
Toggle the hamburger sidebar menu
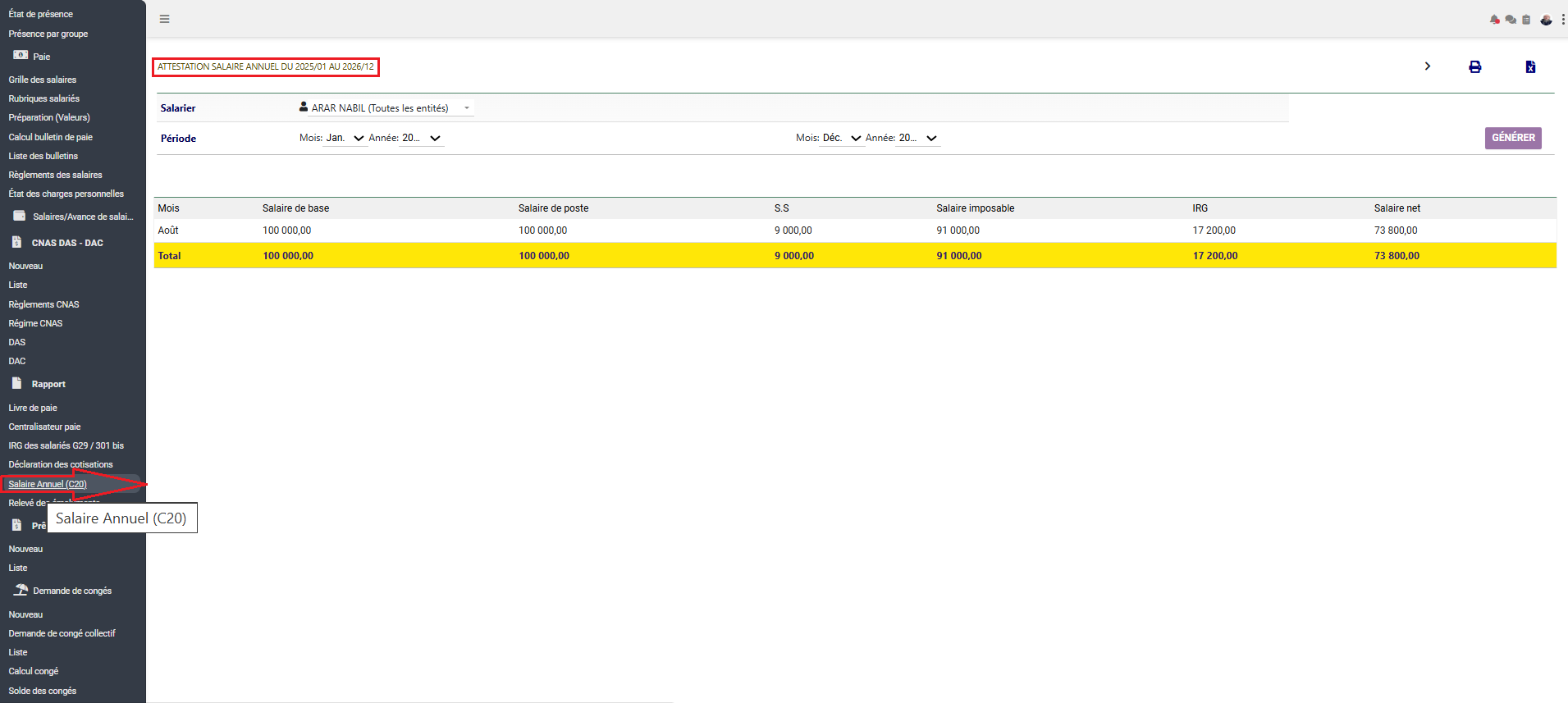(165, 19)
